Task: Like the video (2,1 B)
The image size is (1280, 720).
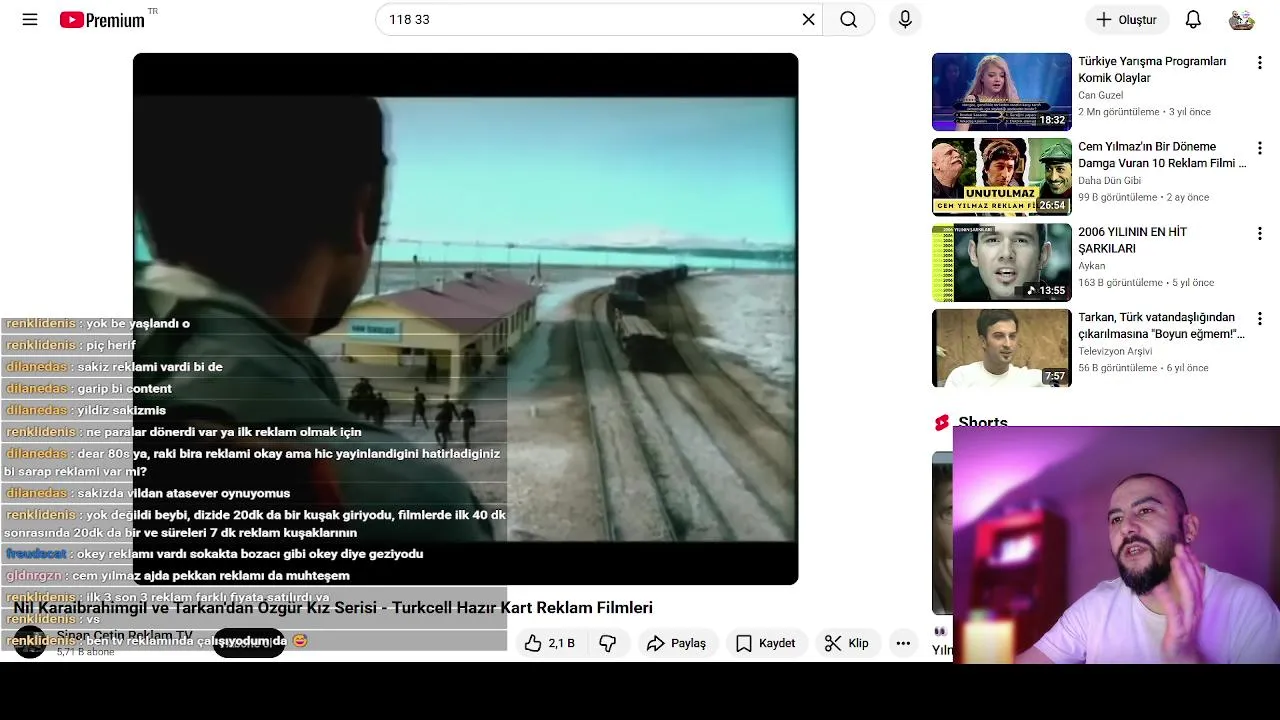Action: pyautogui.click(x=551, y=643)
